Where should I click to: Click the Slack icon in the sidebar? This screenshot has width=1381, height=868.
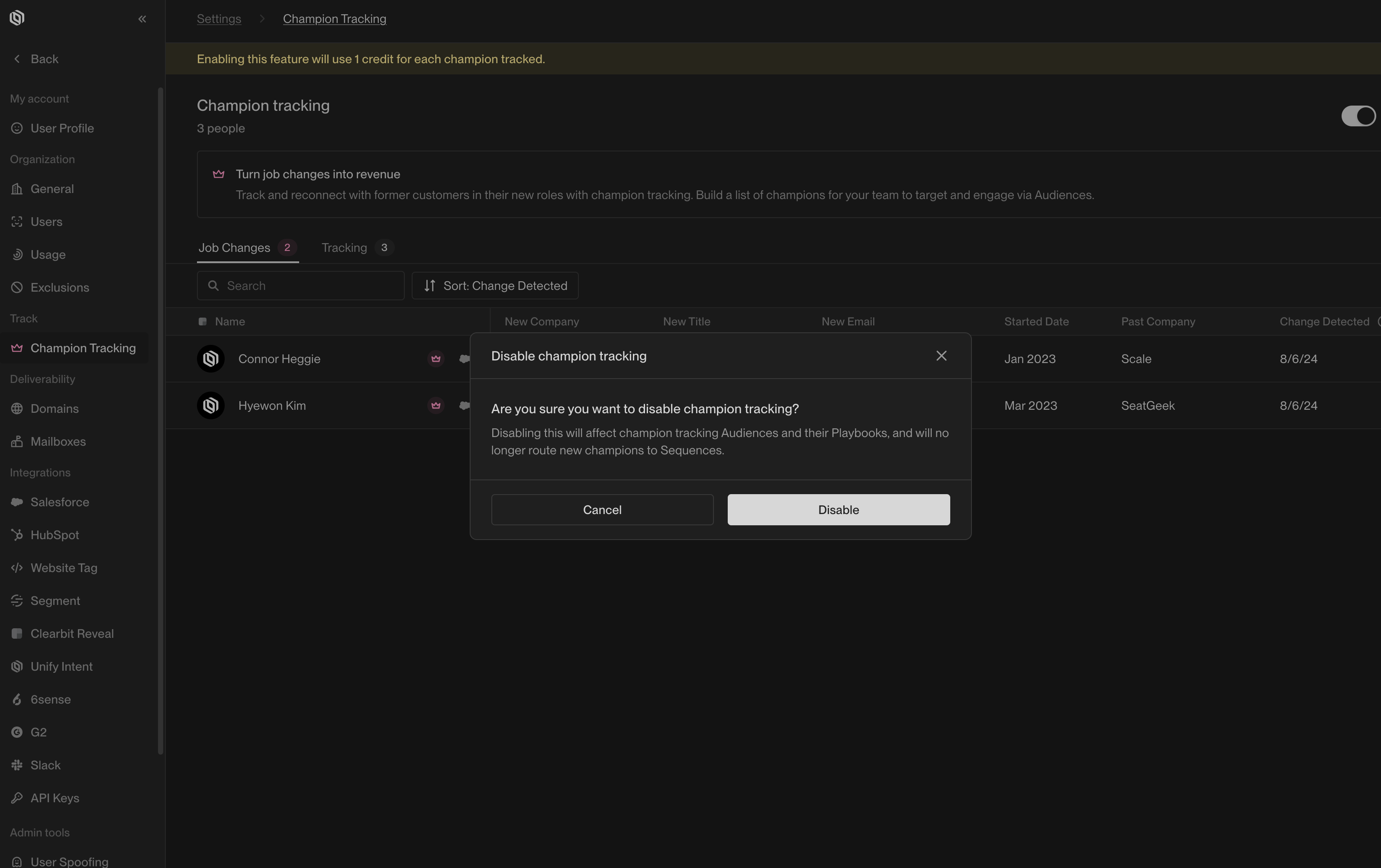[x=16, y=765]
